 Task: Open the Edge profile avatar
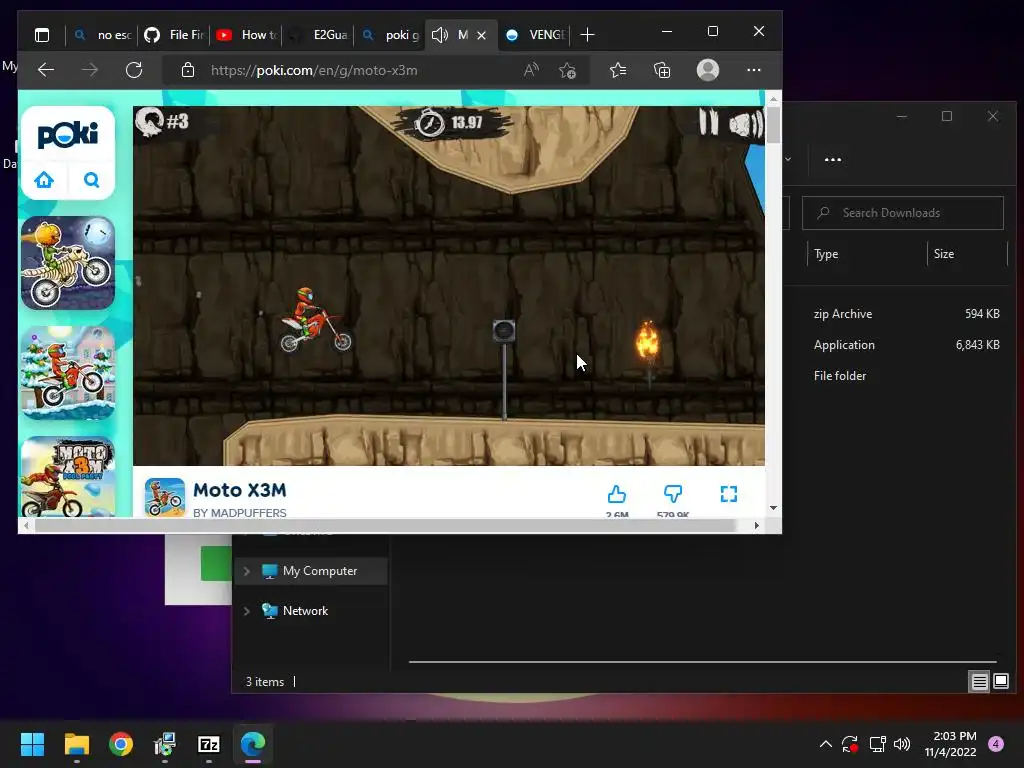pos(708,70)
